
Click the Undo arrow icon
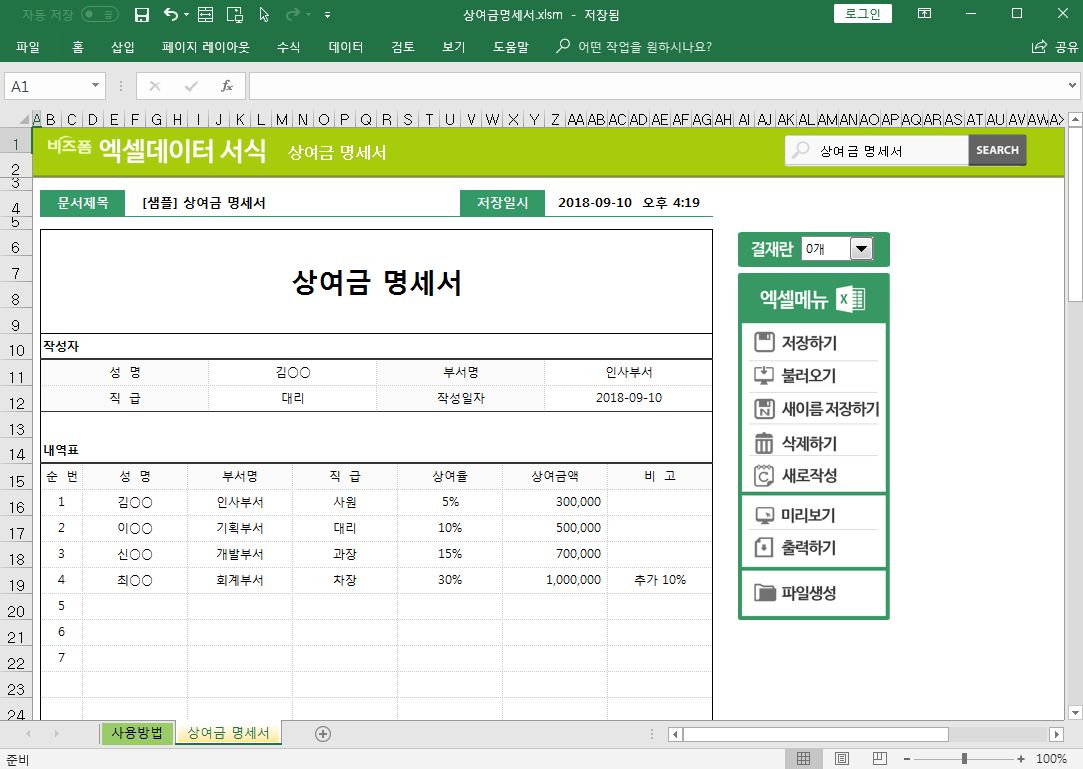point(171,14)
